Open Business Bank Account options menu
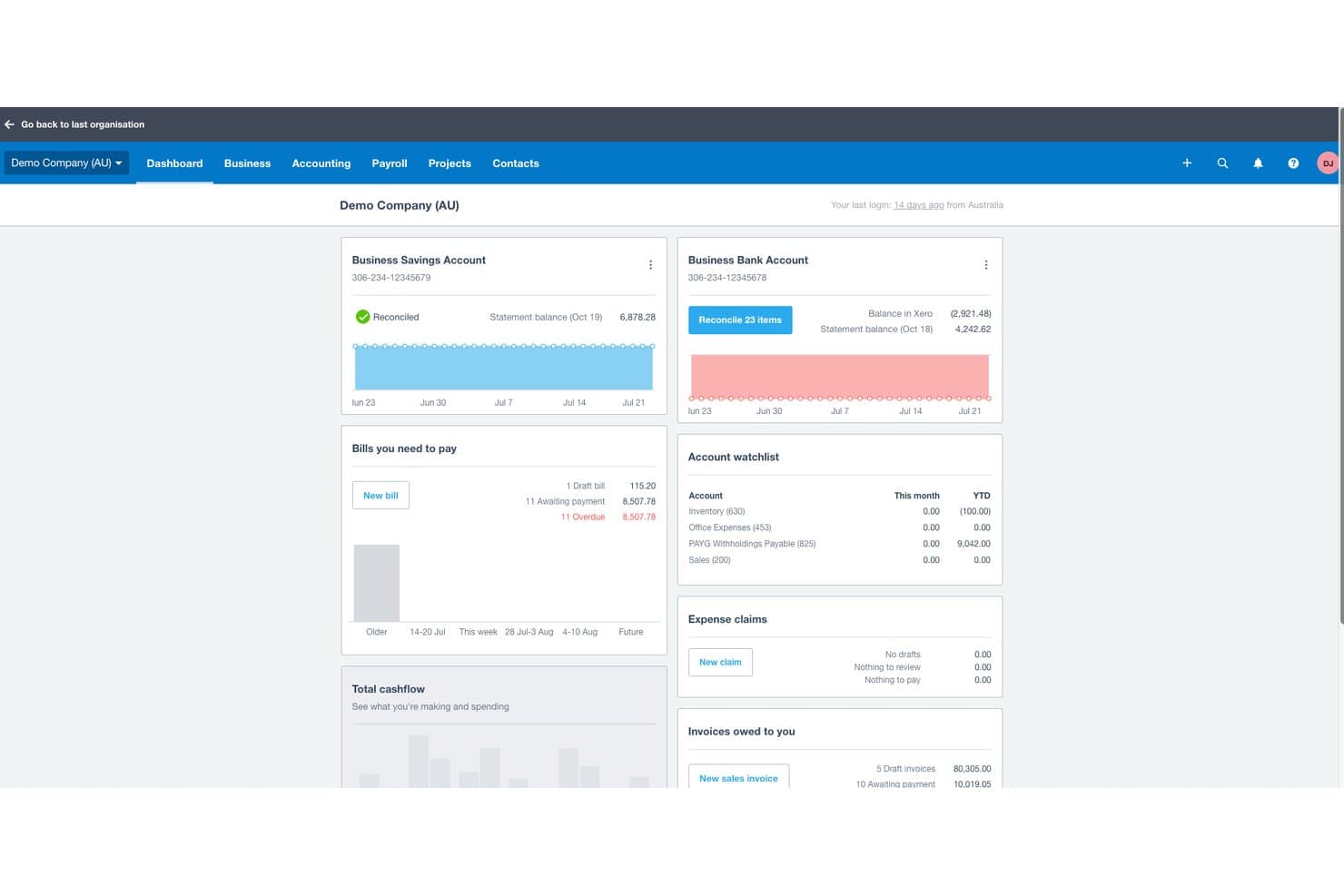1344x896 pixels. click(986, 265)
